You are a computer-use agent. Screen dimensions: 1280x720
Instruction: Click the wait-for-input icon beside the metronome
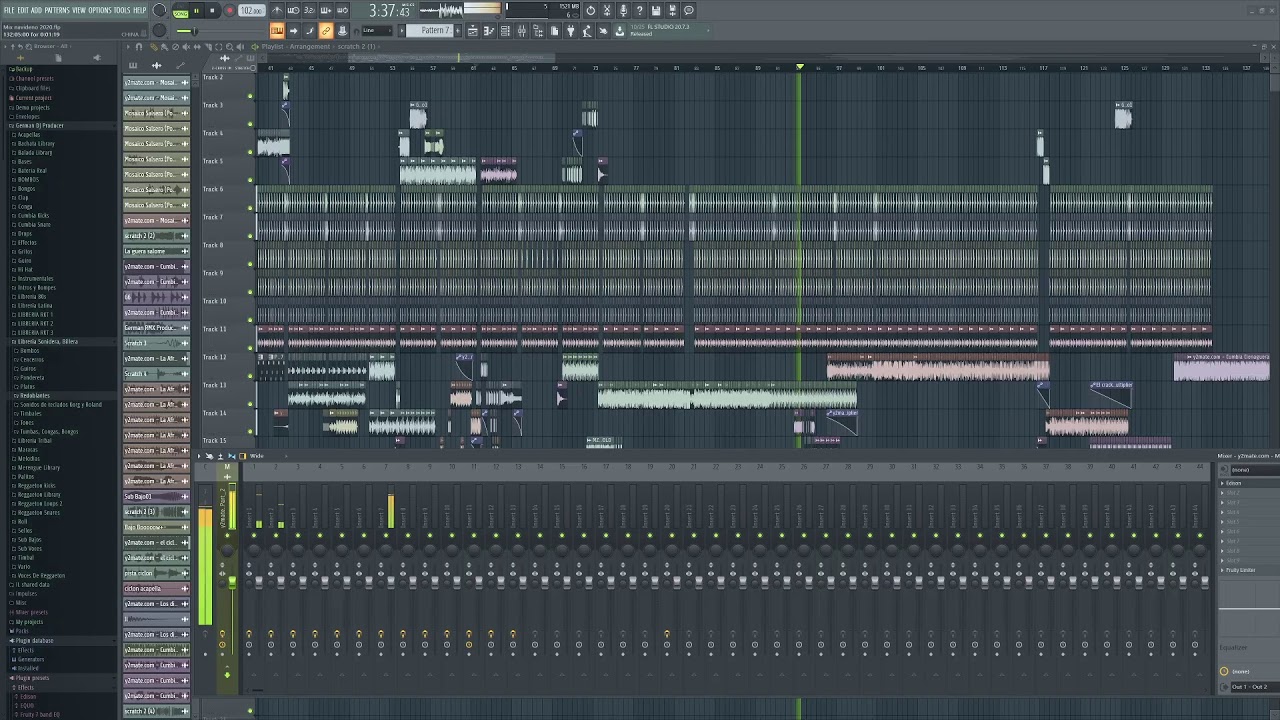(x=293, y=10)
